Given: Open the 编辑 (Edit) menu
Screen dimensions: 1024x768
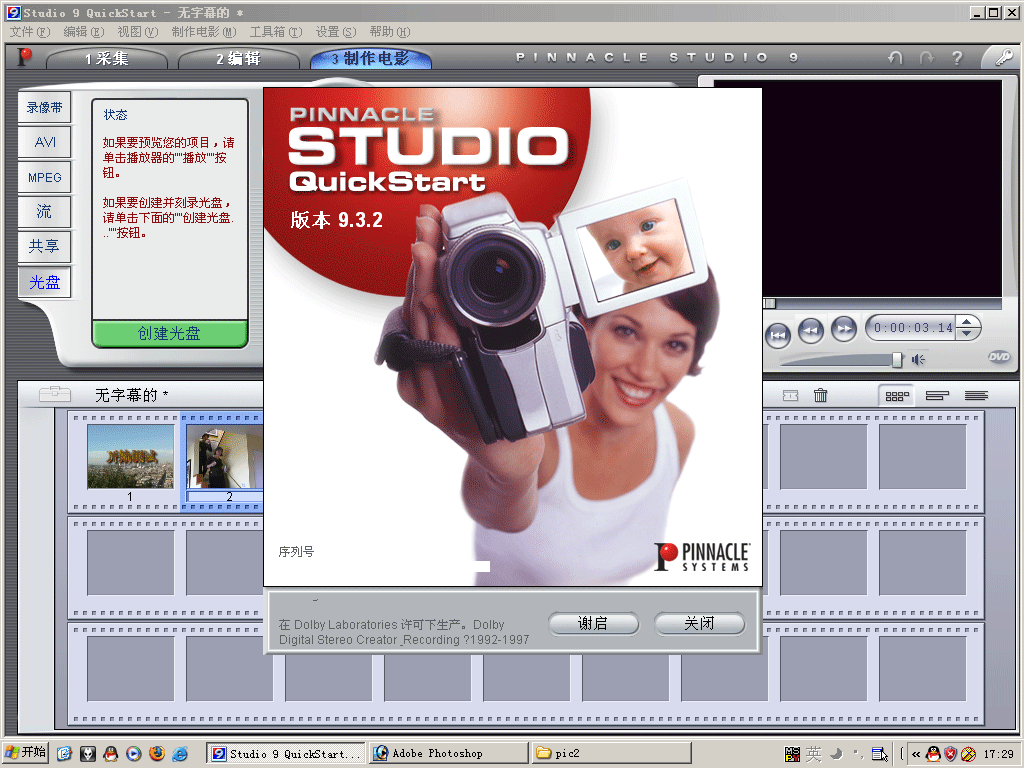Looking at the screenshot, I should coord(84,31).
